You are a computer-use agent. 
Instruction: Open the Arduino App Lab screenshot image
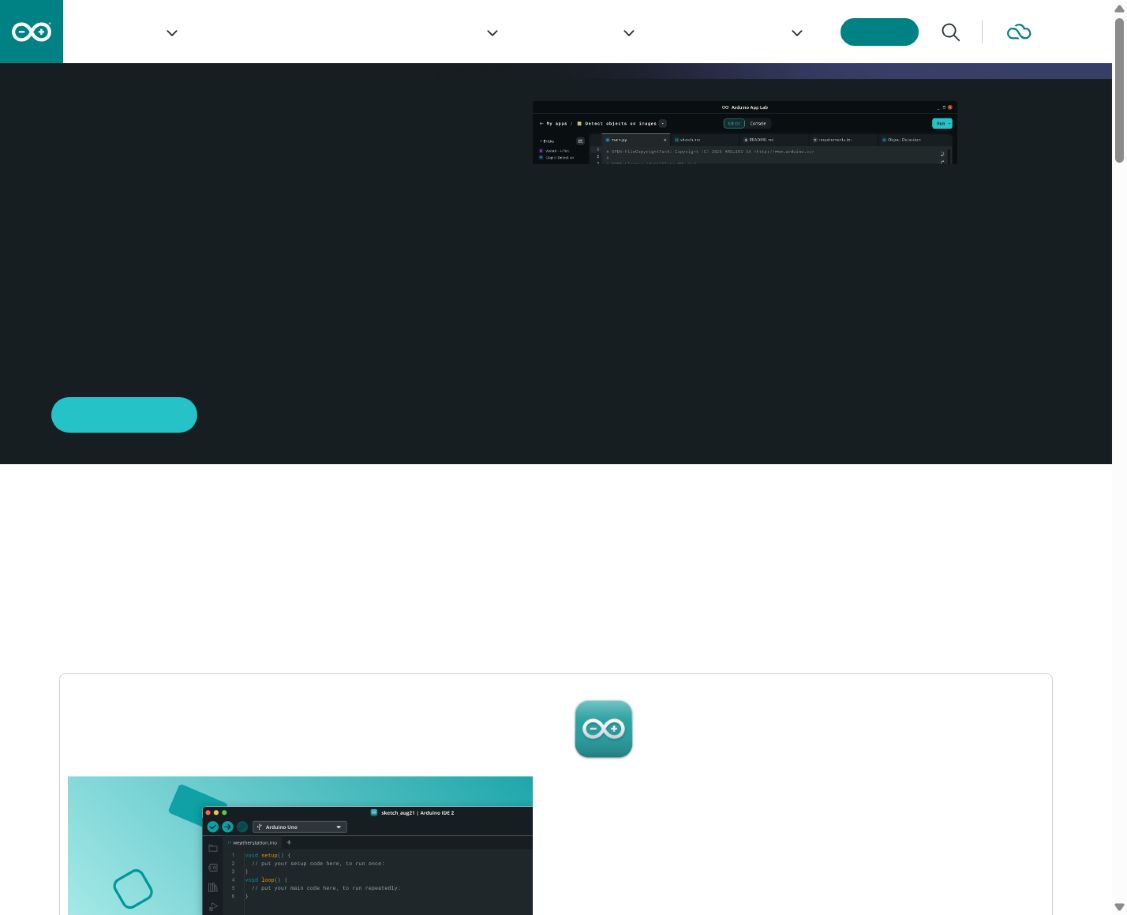745,132
